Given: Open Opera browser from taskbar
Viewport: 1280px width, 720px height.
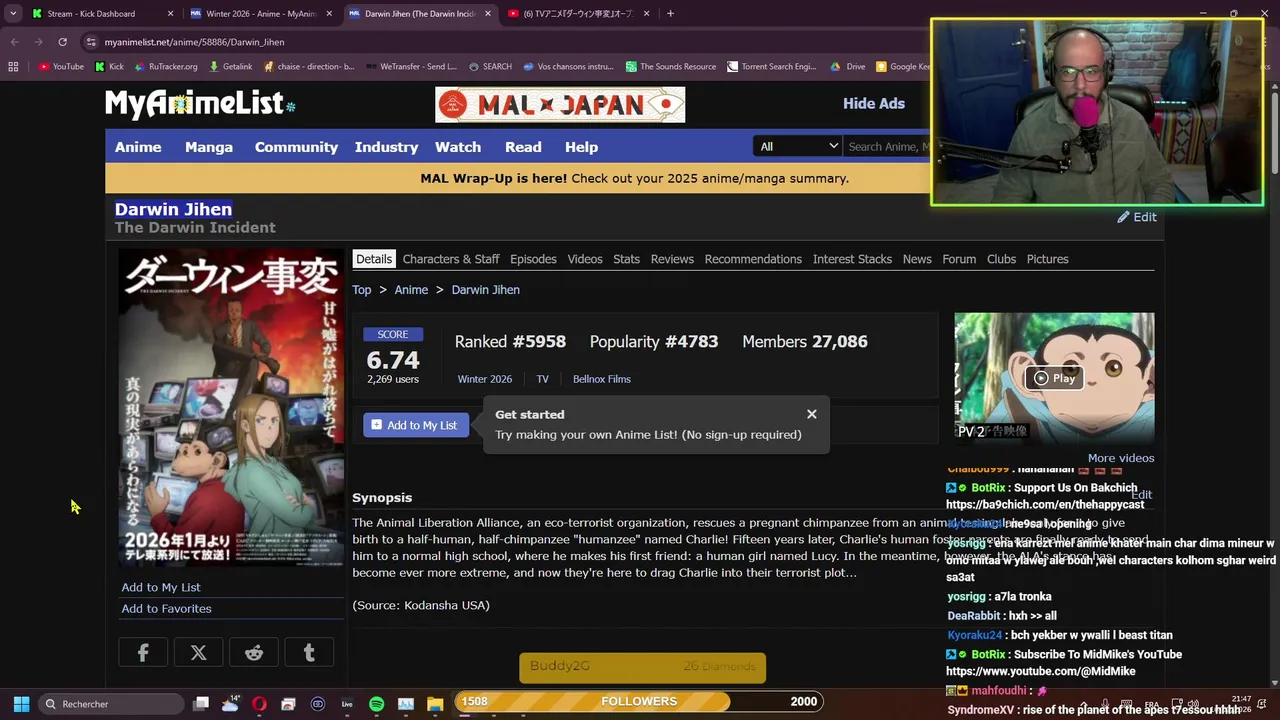Looking at the screenshot, I should click(x=259, y=704).
